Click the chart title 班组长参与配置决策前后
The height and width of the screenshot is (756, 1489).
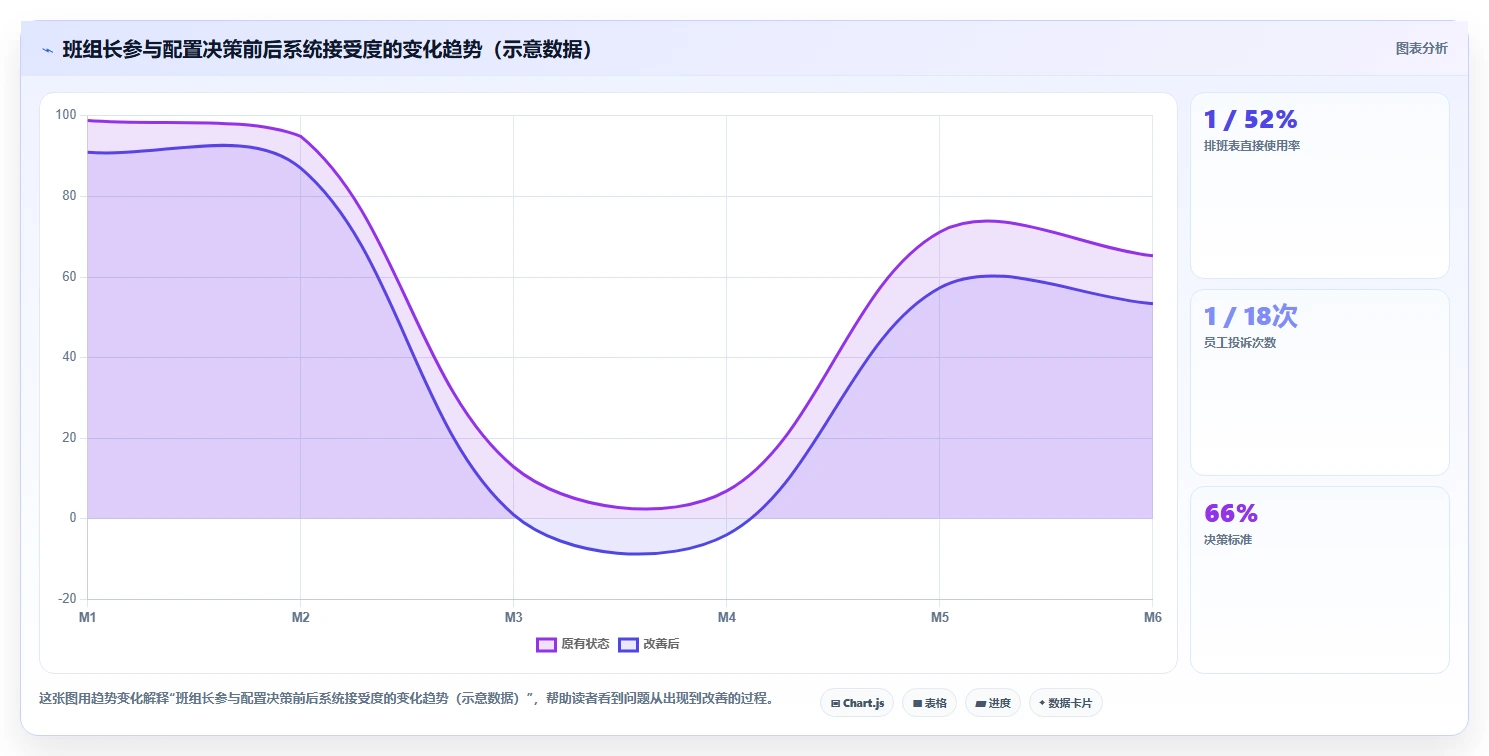click(328, 49)
